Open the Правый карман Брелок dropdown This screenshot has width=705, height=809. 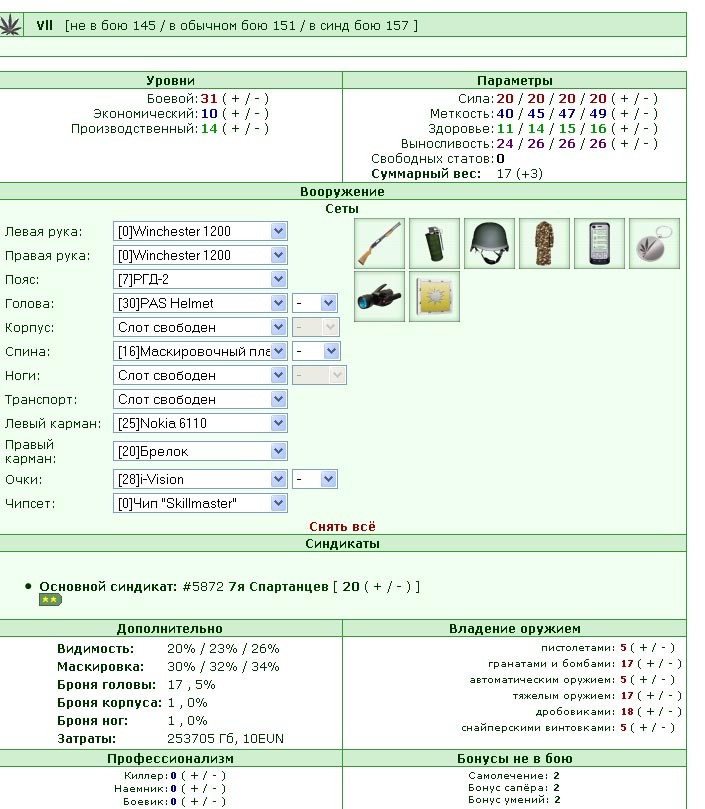pos(200,451)
